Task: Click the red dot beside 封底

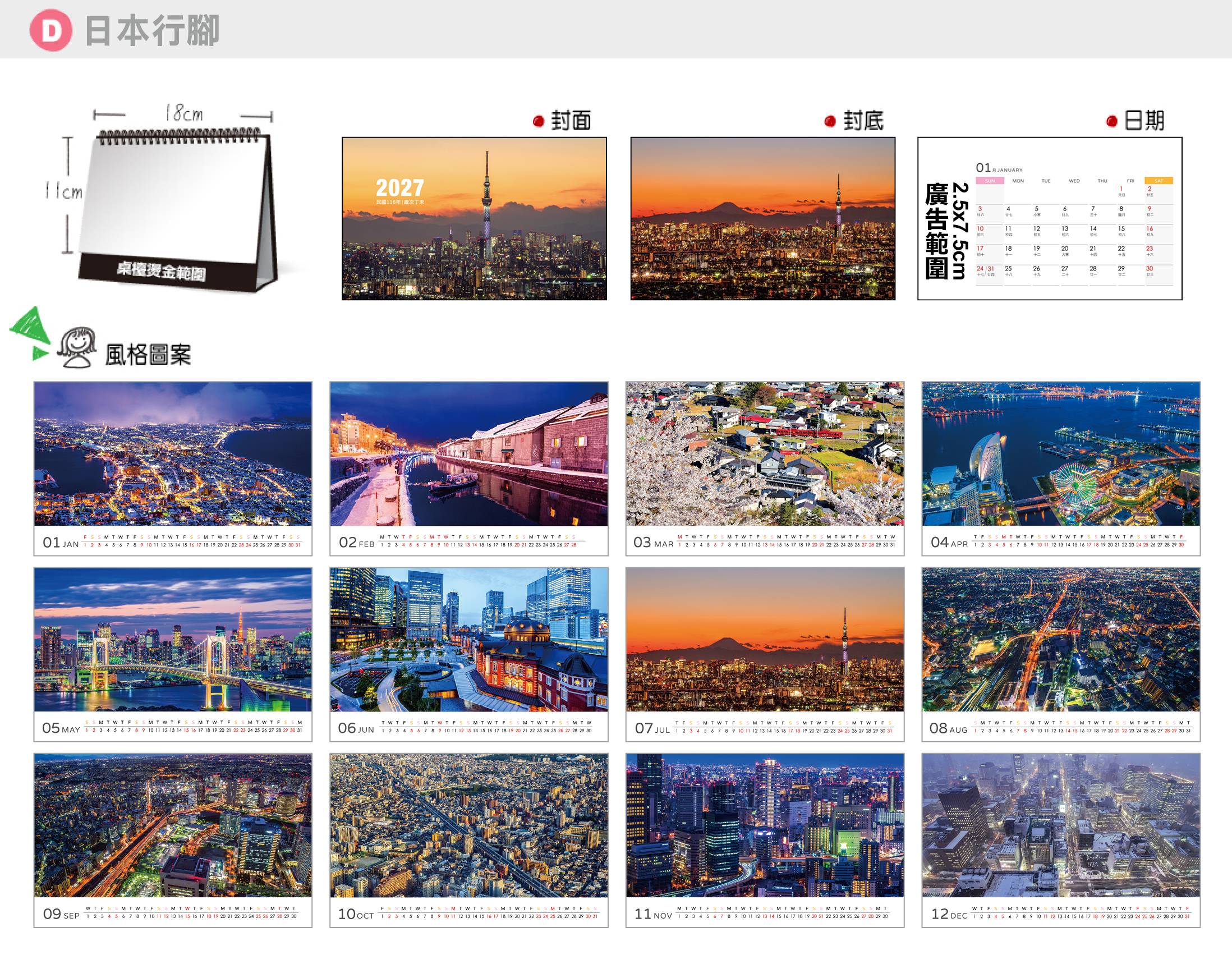Action: pos(830,121)
